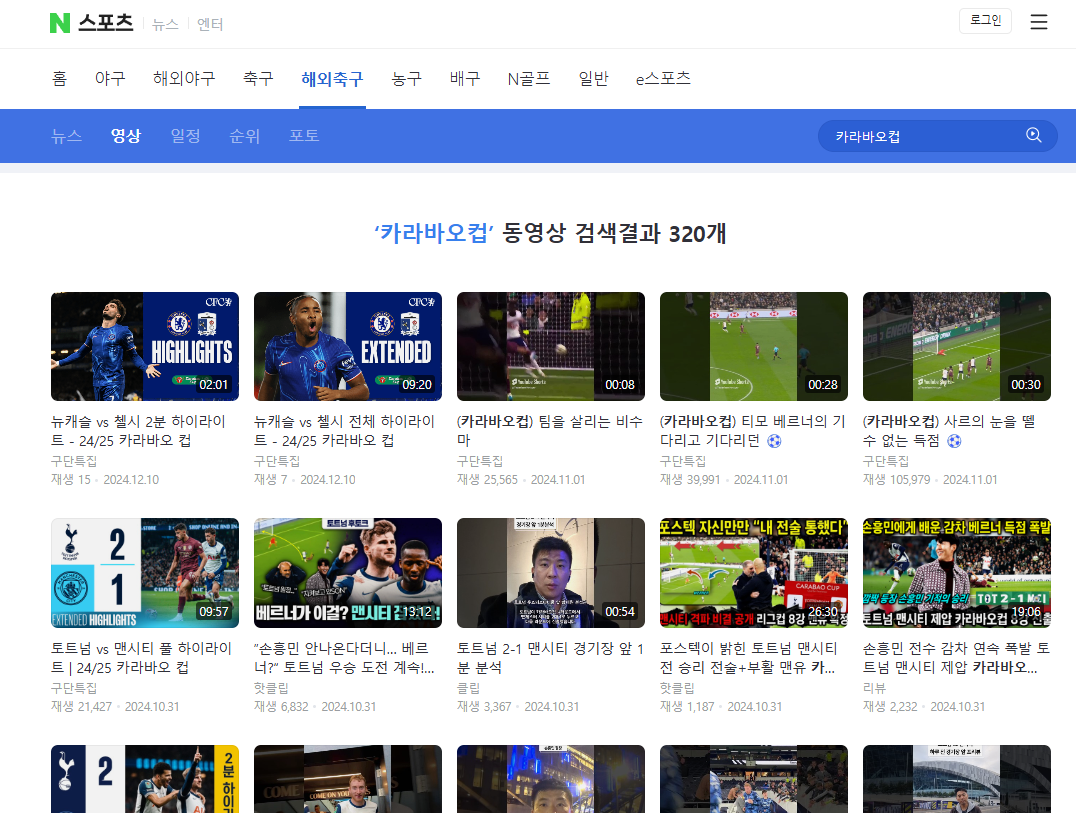The height and width of the screenshot is (813, 1076).
Task: Click 리뷰 category label under 손흥민 video
Action: 874,687
